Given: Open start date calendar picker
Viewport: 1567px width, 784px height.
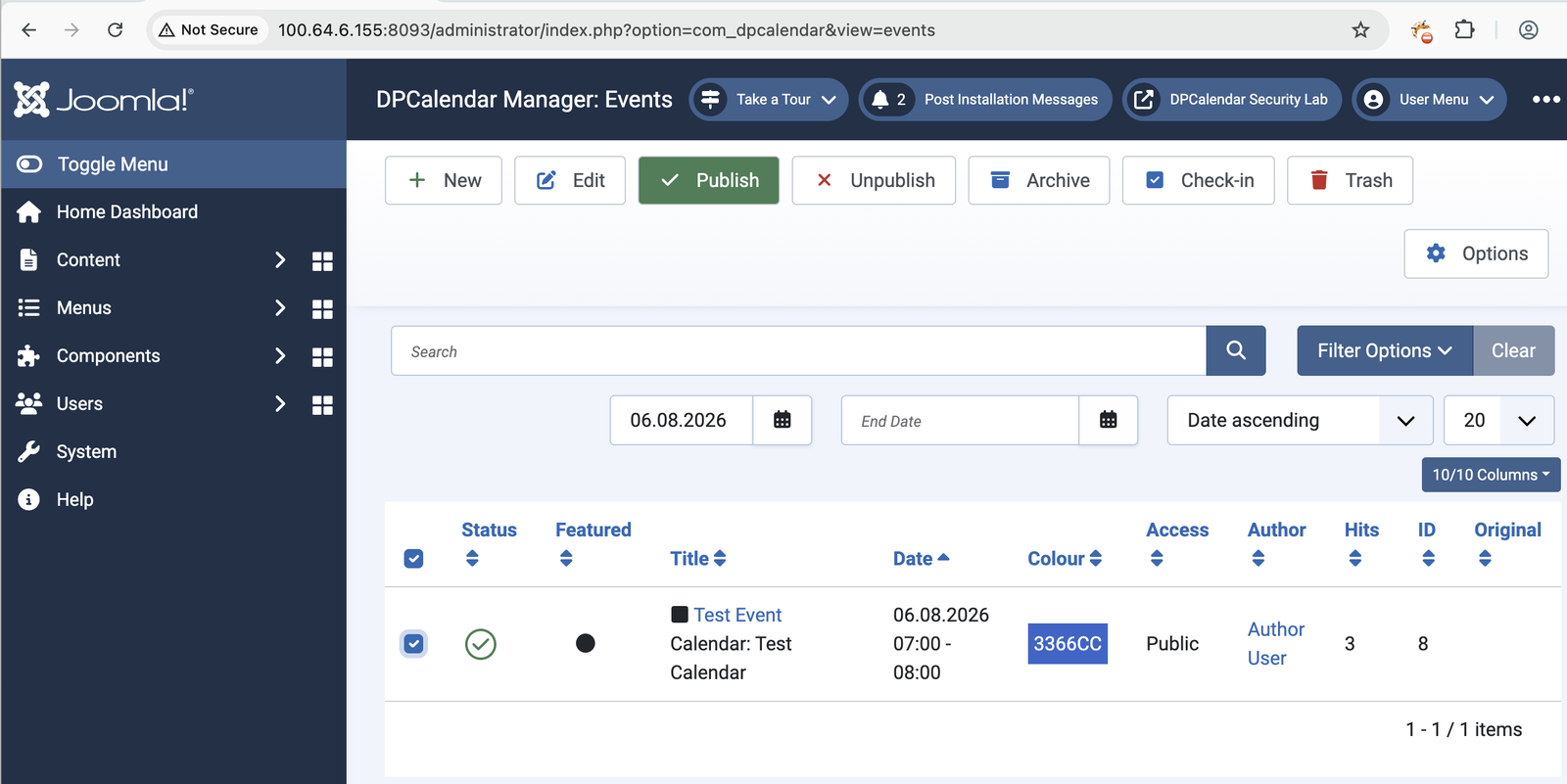Looking at the screenshot, I should point(783,420).
